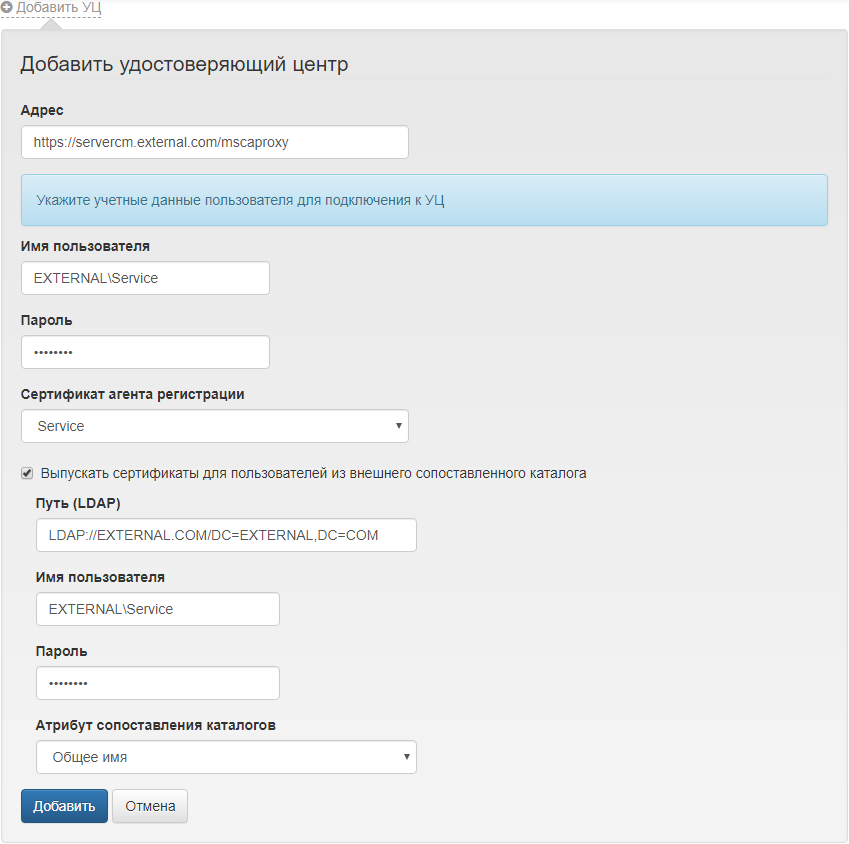Focus the Имя пользователя field below Путь (LDAP)

[157, 609]
